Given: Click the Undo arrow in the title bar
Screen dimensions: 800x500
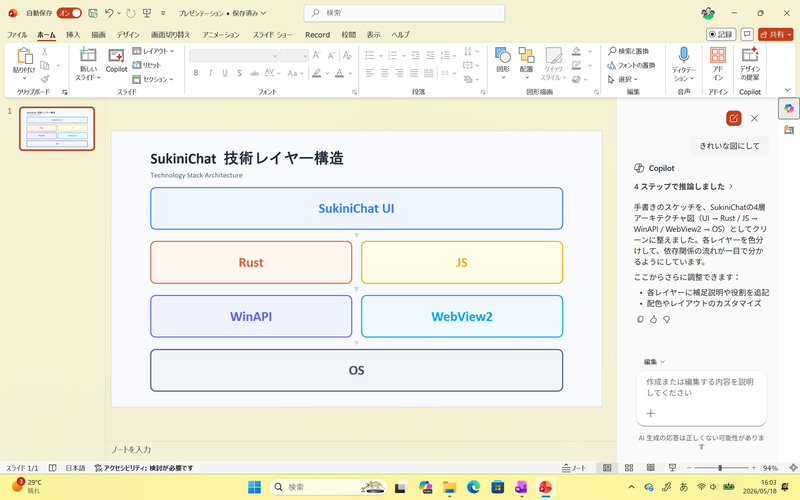Looking at the screenshot, I should [x=109, y=13].
